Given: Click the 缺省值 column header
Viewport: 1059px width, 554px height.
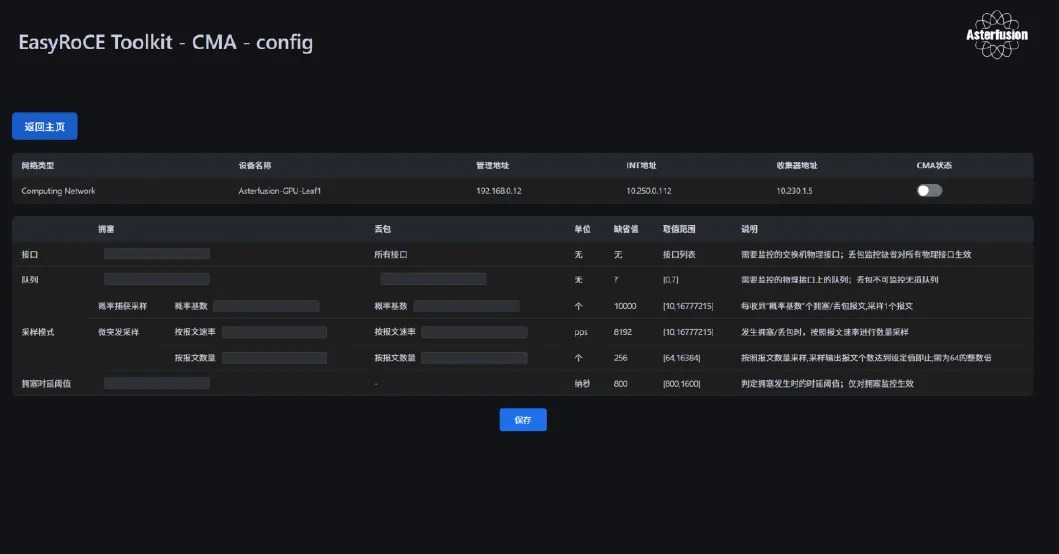Looking at the screenshot, I should tap(626, 229).
